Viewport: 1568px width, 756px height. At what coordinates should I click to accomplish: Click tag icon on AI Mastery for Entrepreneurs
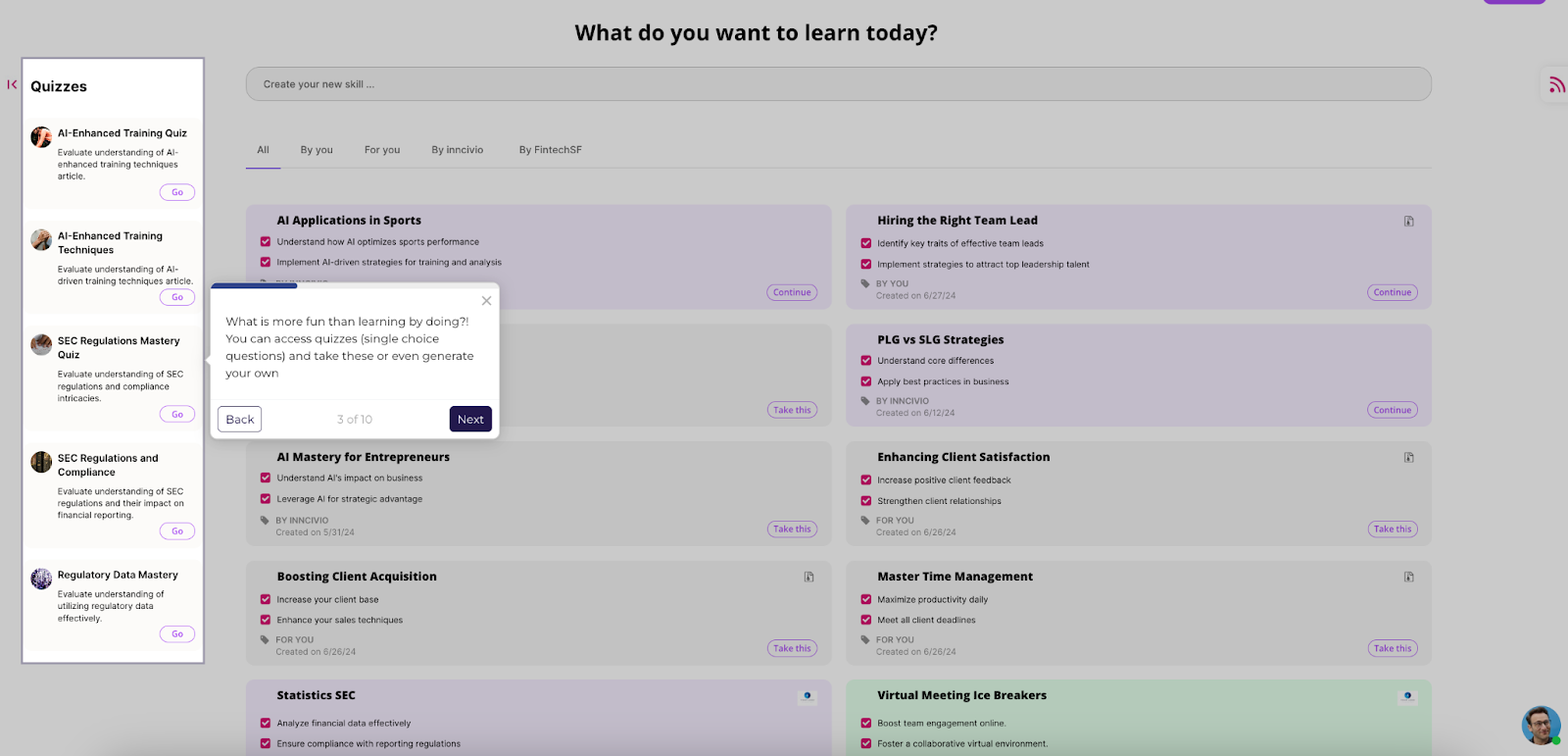click(x=265, y=521)
